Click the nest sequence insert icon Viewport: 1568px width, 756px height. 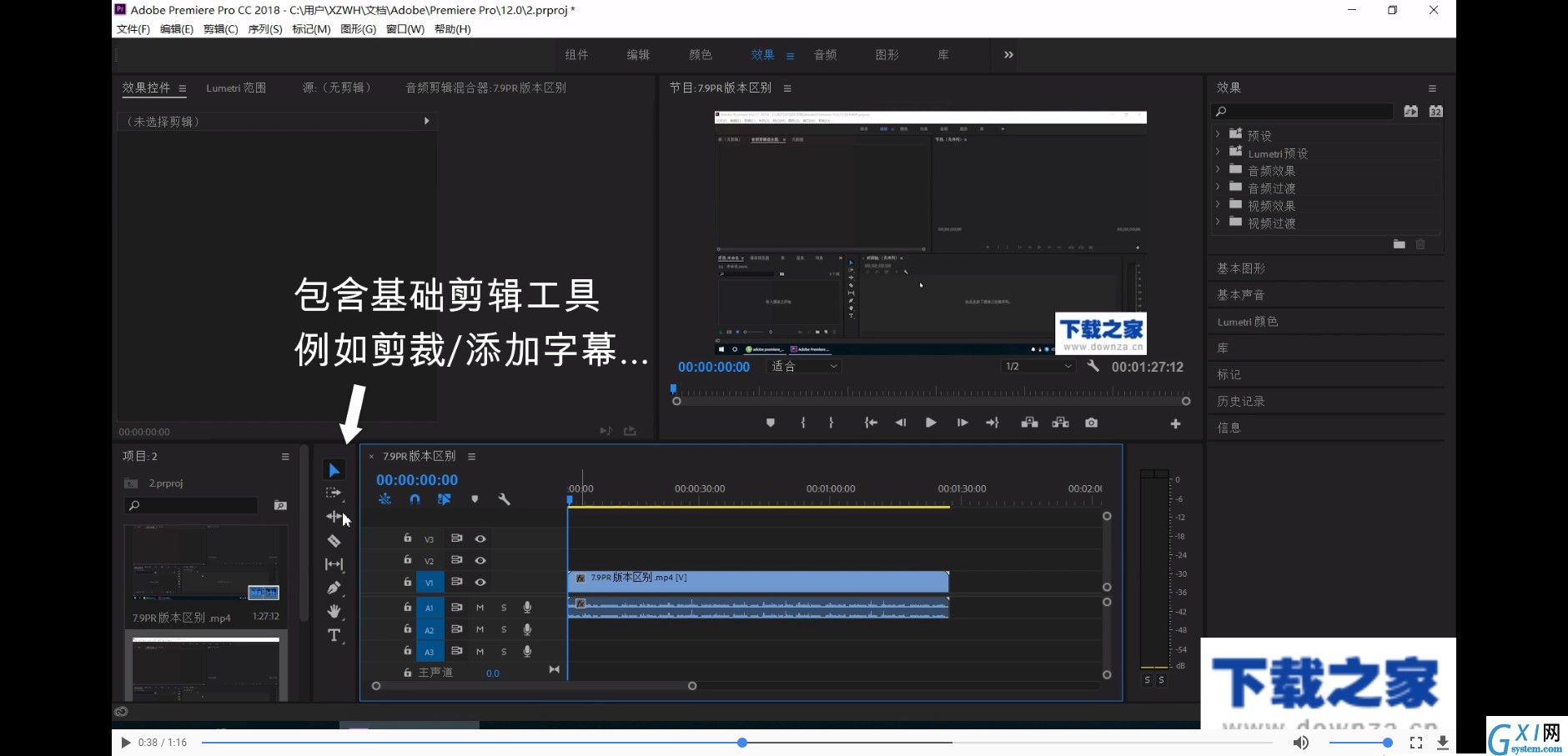[384, 499]
